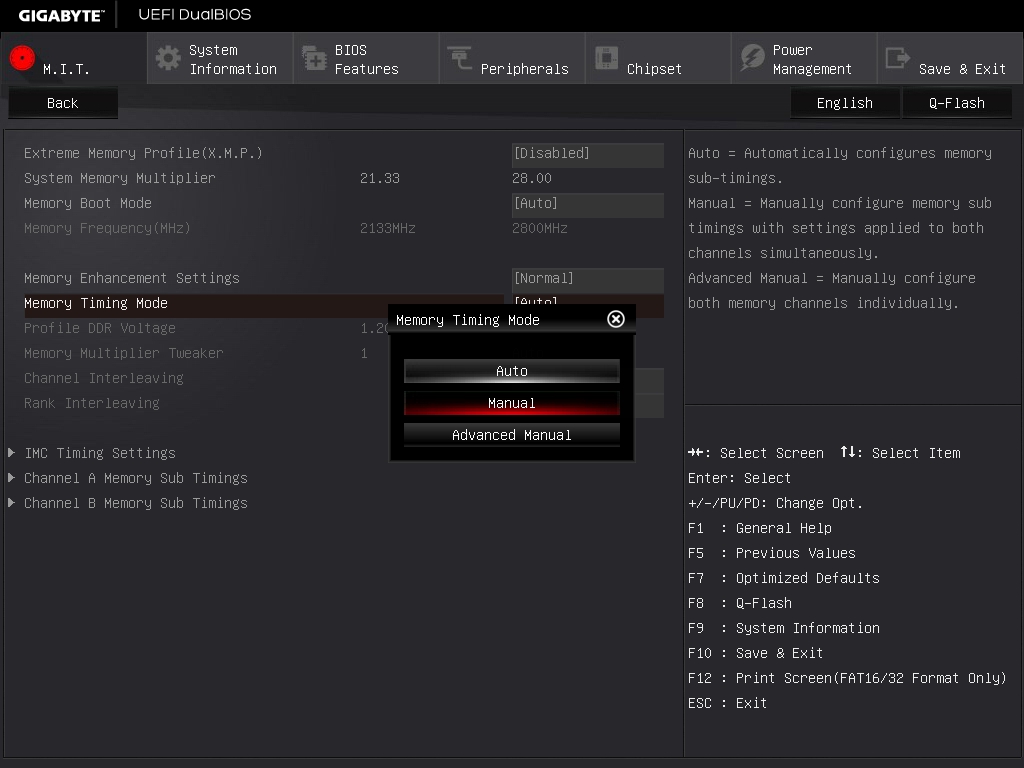Click the GIGABYTE logo
Viewport: 1024px width, 768px height.
(61, 15)
